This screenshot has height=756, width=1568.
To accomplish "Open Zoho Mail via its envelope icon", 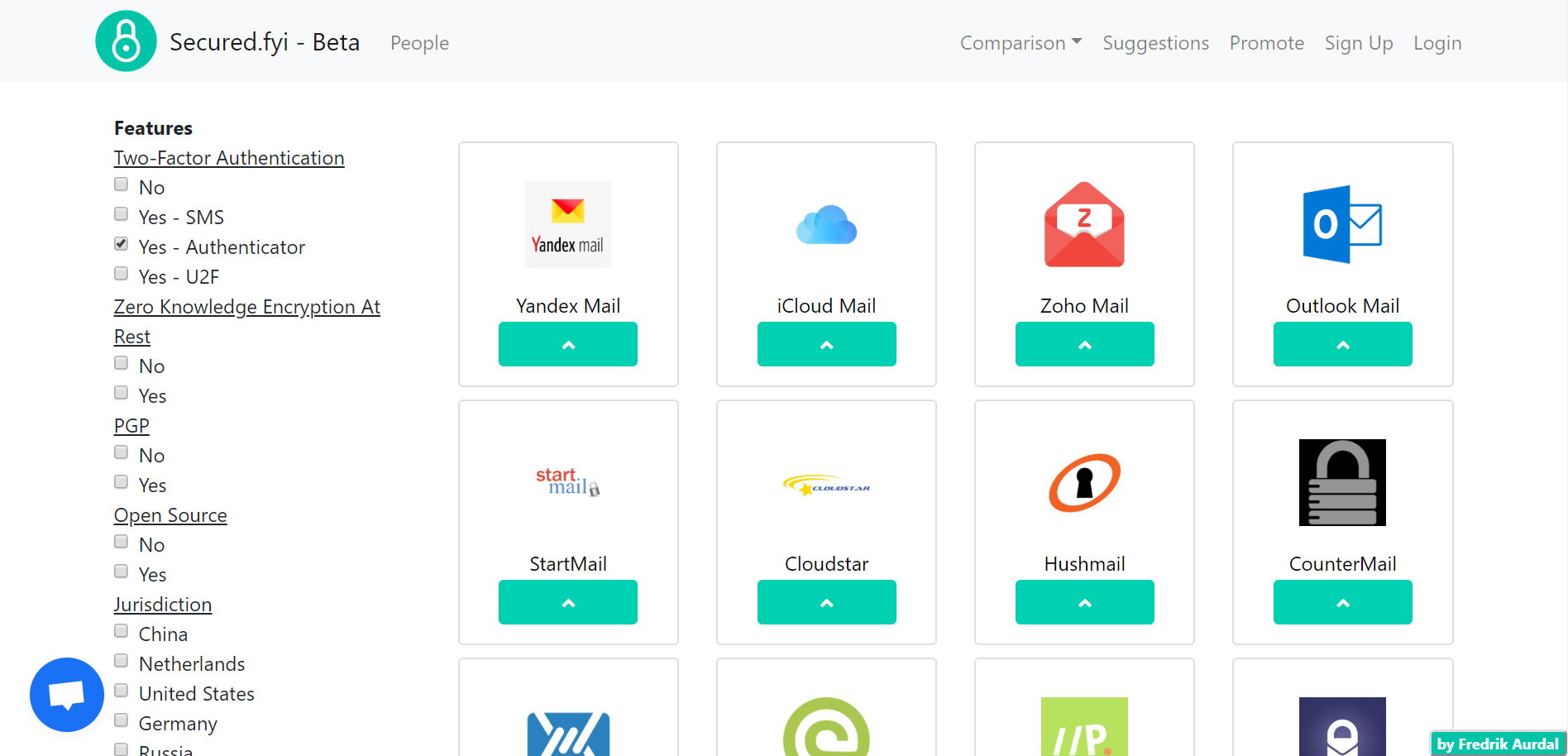I will tap(1084, 224).
